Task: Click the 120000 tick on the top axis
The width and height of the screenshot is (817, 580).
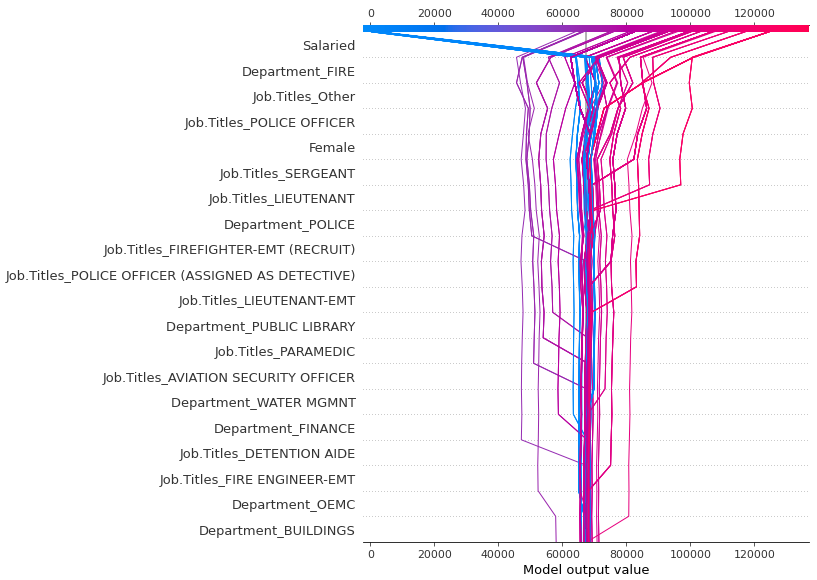Action: point(754,13)
